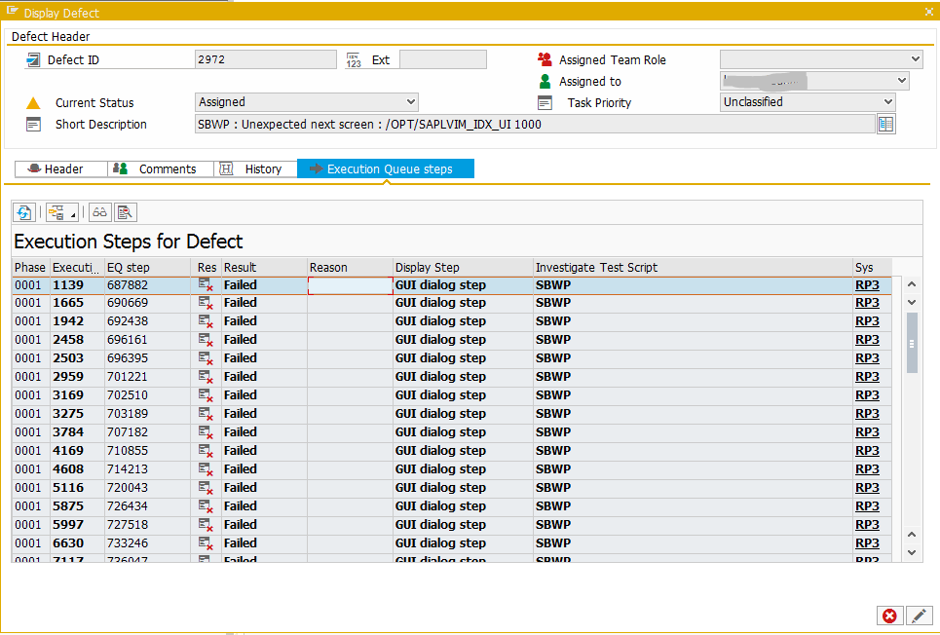This screenshot has height=635, width=940.
Task: Click the pencil edit icon at bottom right
Action: tap(918, 615)
